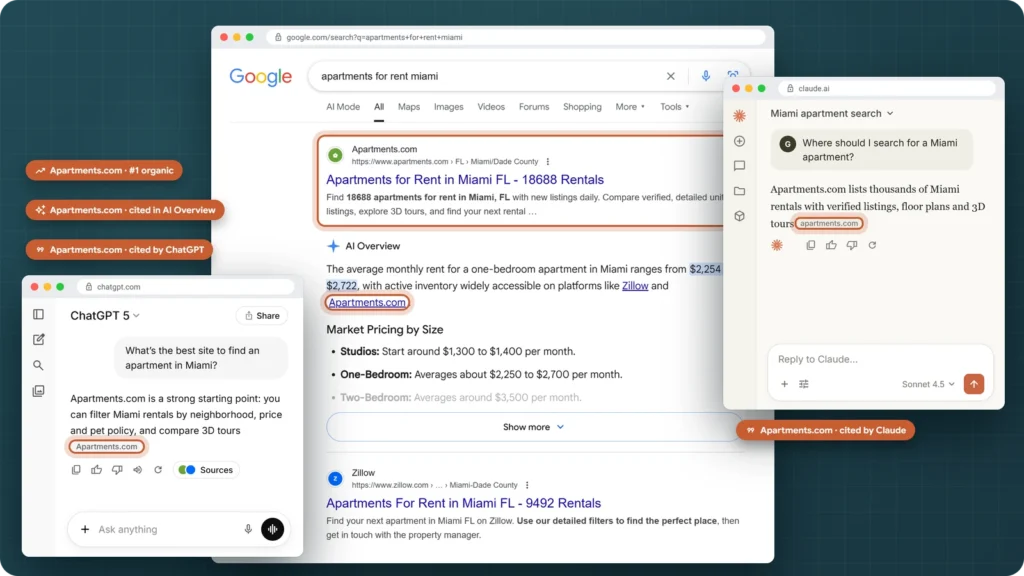Start new chat in Claude sidebar
The image size is (1024, 576).
pos(739,141)
